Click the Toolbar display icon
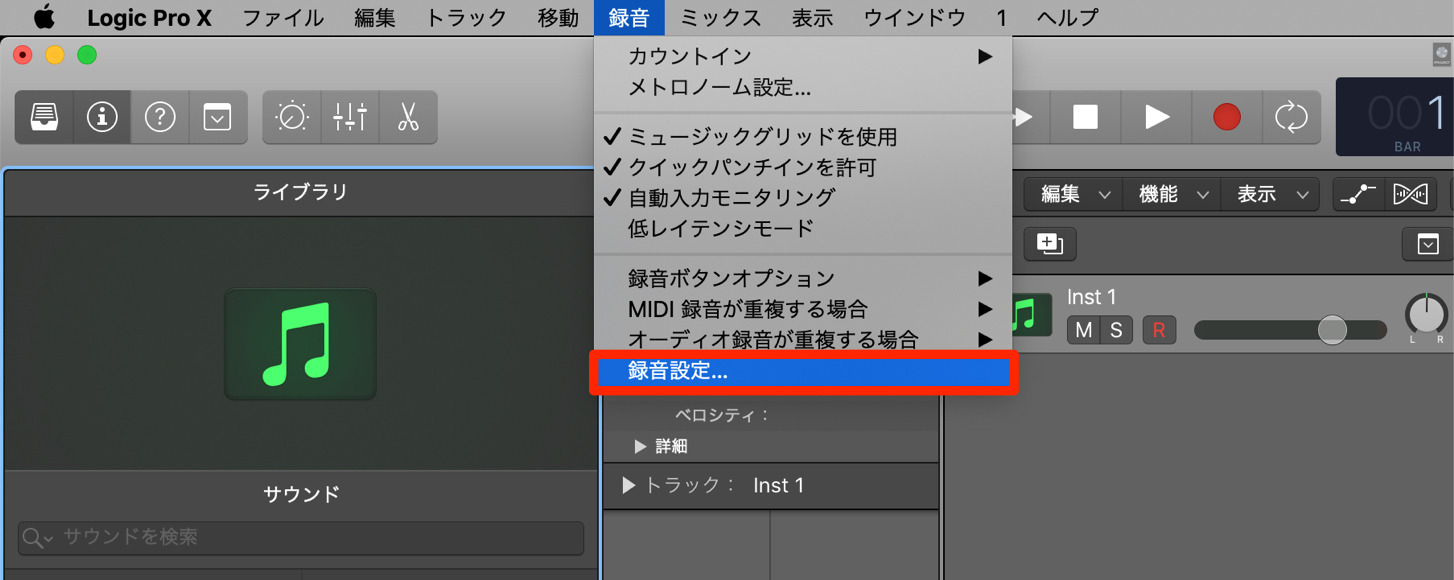This screenshot has height=580, width=1454. click(217, 117)
